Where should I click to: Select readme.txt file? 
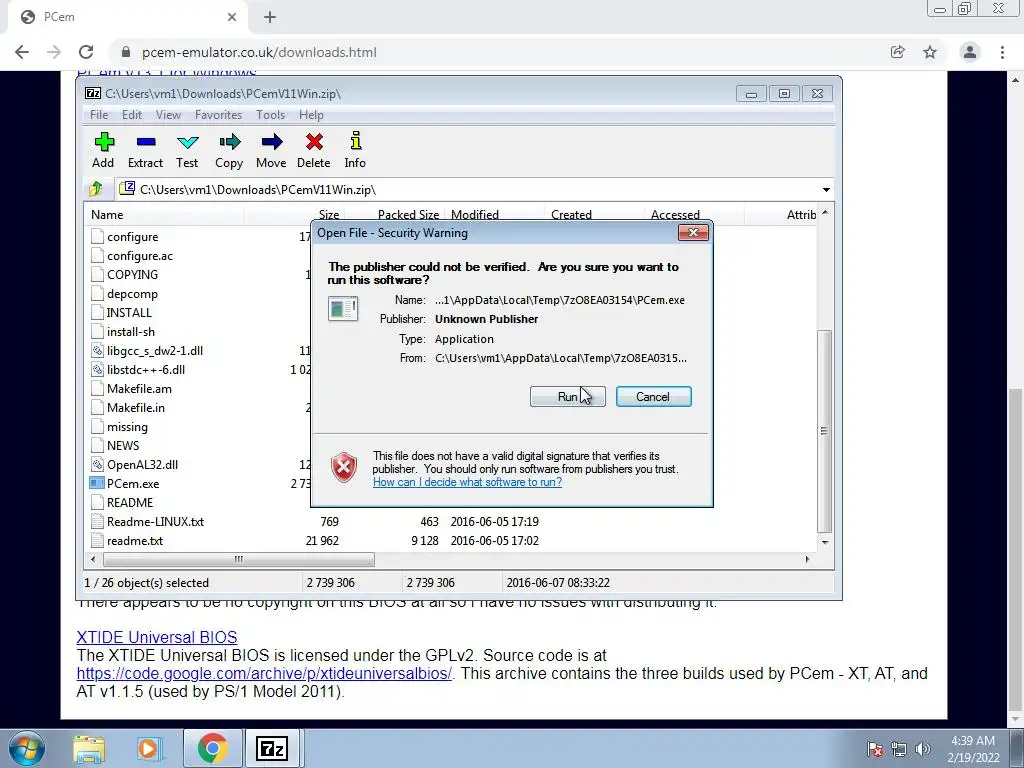[x=135, y=540]
